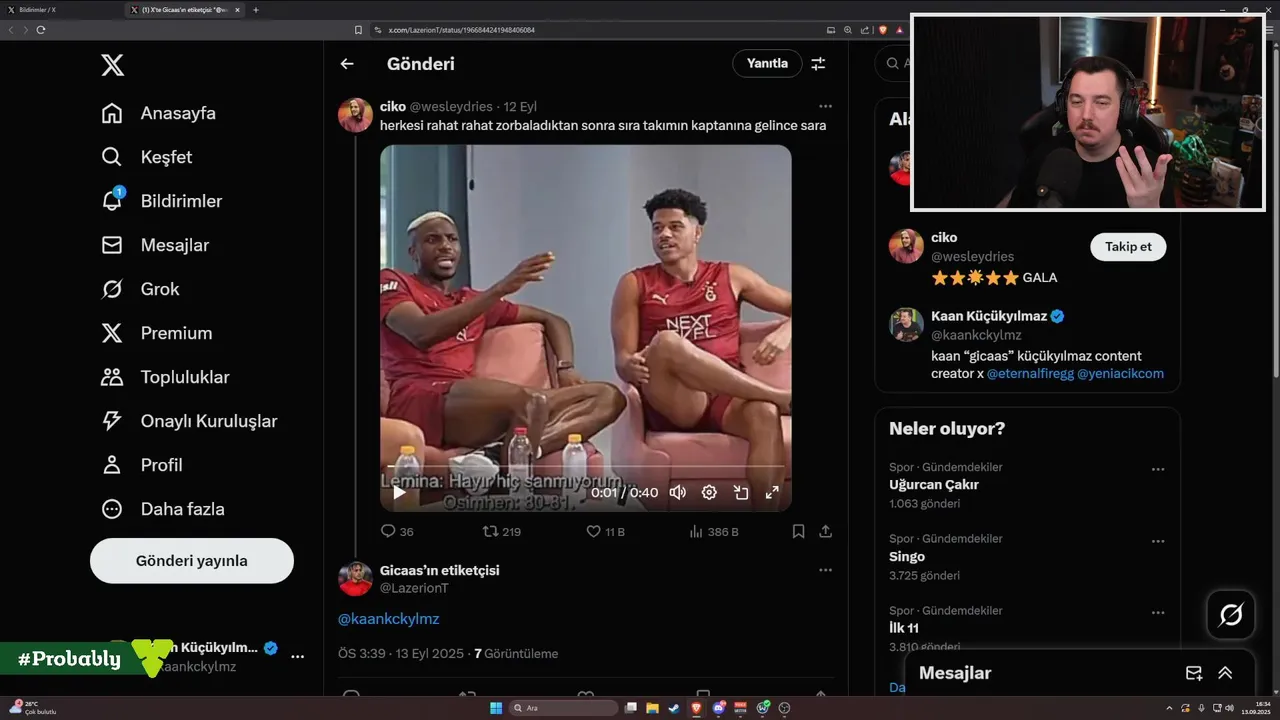Bookmark ciko's post
Screen dimensions: 1280x720
coord(798,532)
